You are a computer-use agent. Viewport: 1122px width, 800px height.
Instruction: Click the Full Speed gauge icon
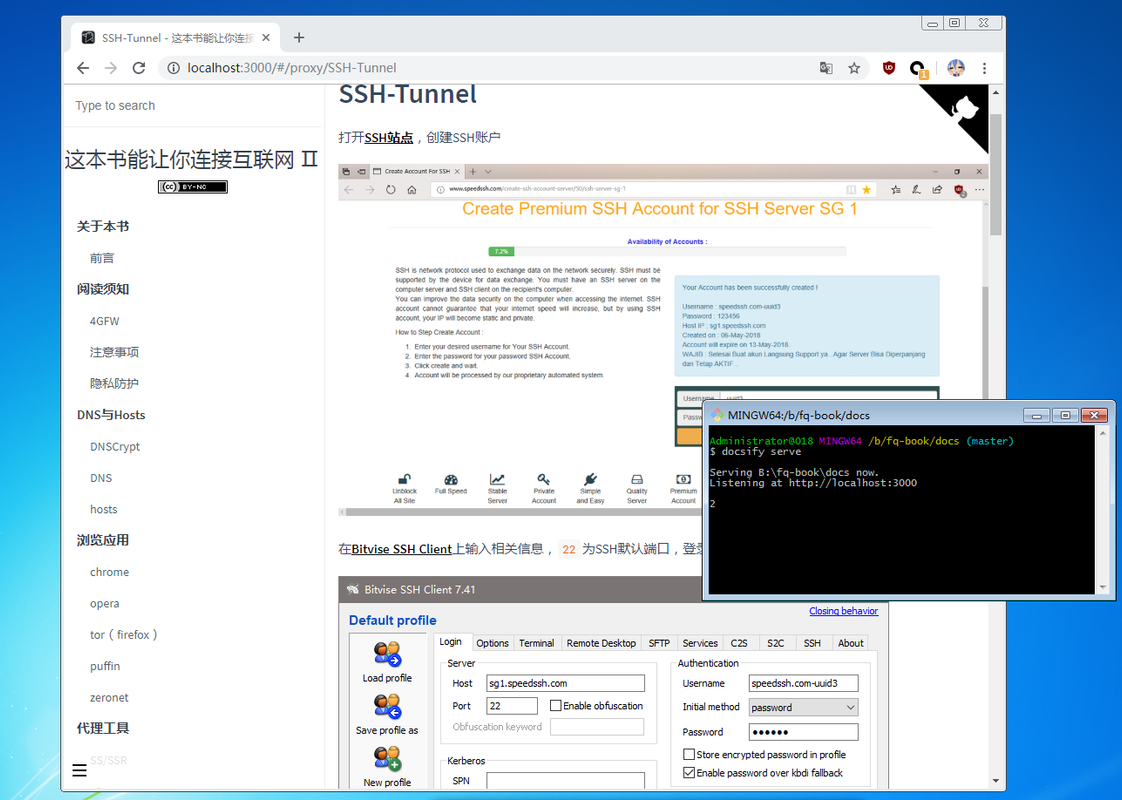click(x=451, y=479)
